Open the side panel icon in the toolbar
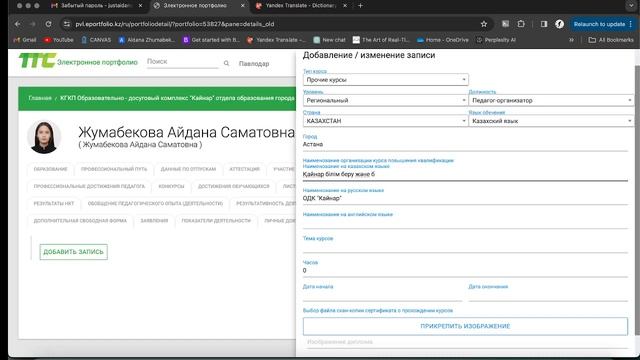The image size is (640, 360). tap(544, 24)
